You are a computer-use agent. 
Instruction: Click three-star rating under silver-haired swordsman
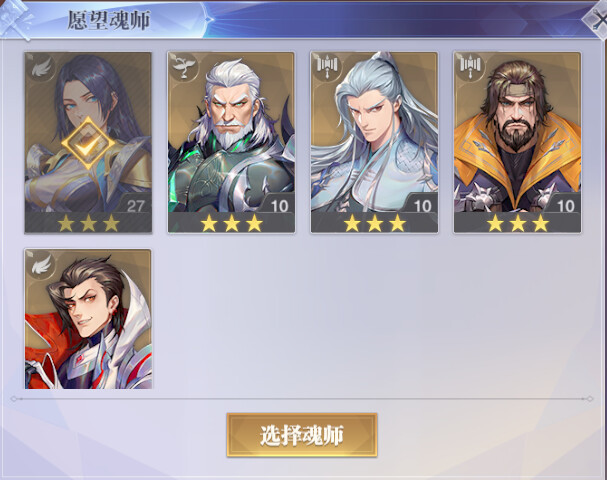click(x=375, y=223)
